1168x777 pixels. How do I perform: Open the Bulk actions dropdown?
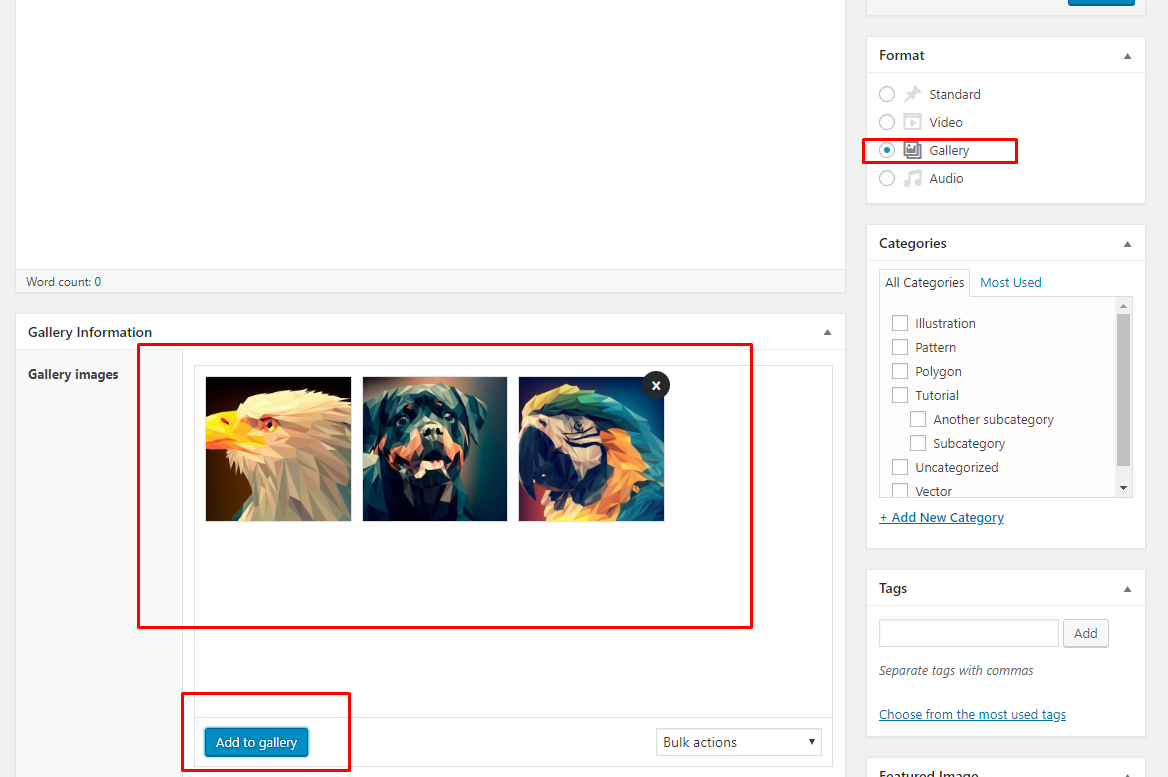click(738, 742)
